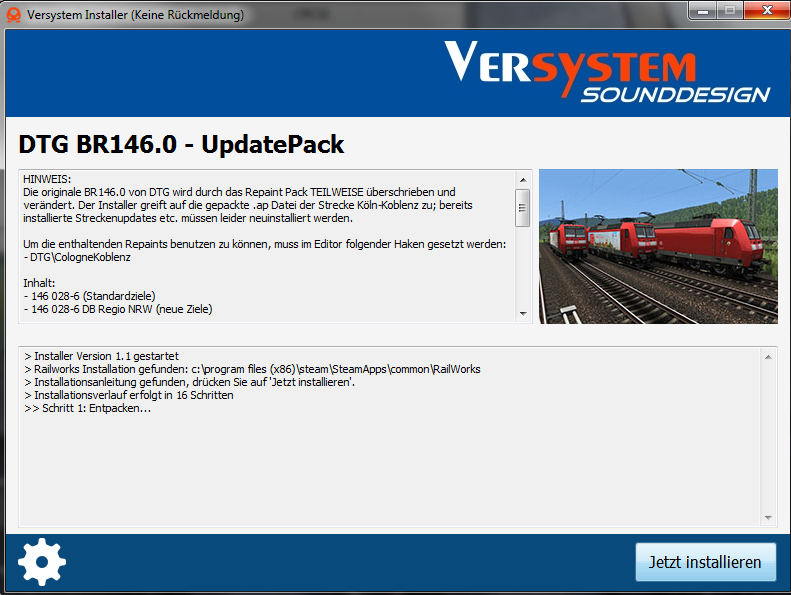The image size is (791, 595).
Task: Click the 'Railworks Installation gefunden' log line
Action: coord(252,369)
